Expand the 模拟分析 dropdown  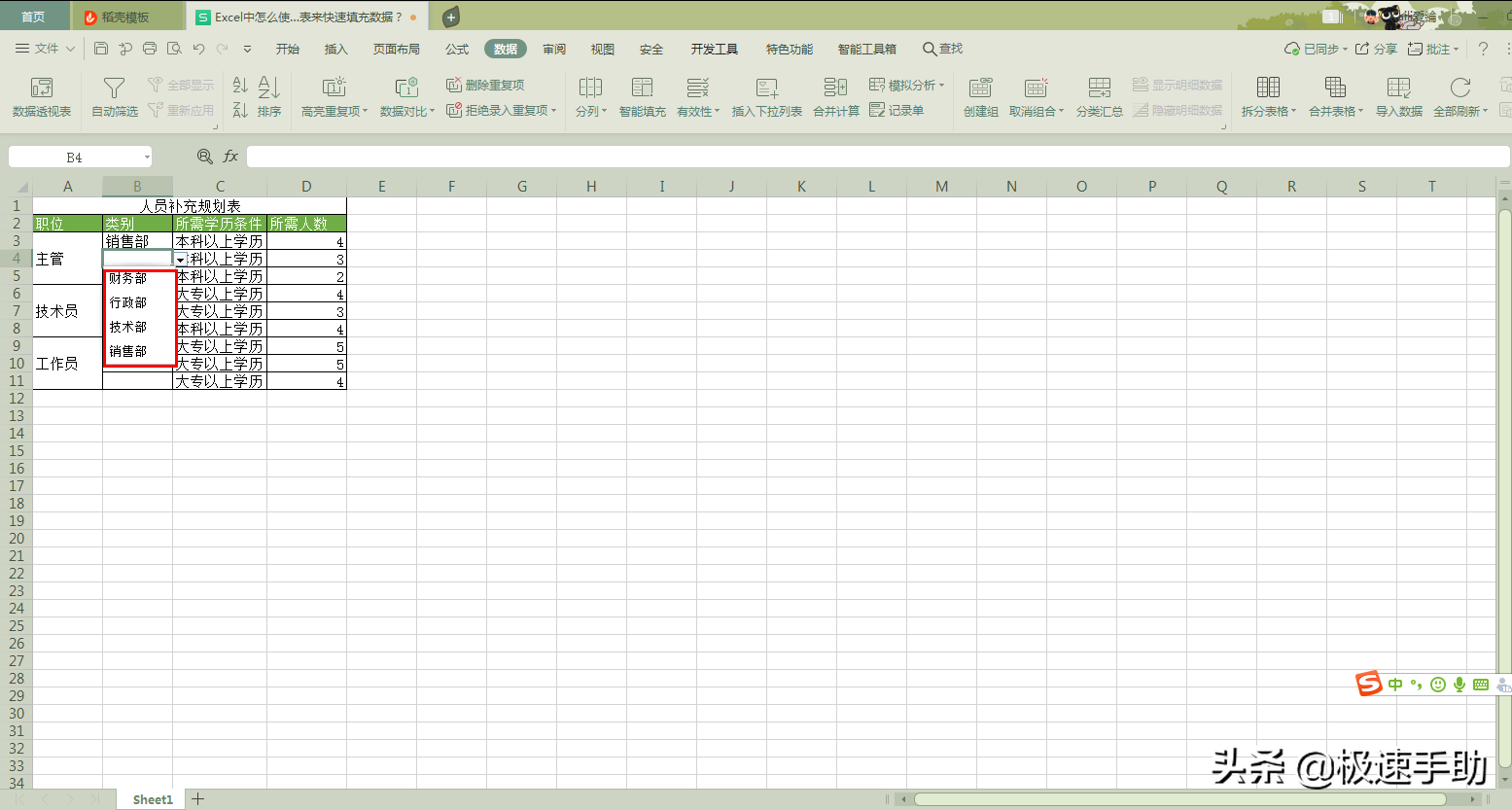click(941, 86)
